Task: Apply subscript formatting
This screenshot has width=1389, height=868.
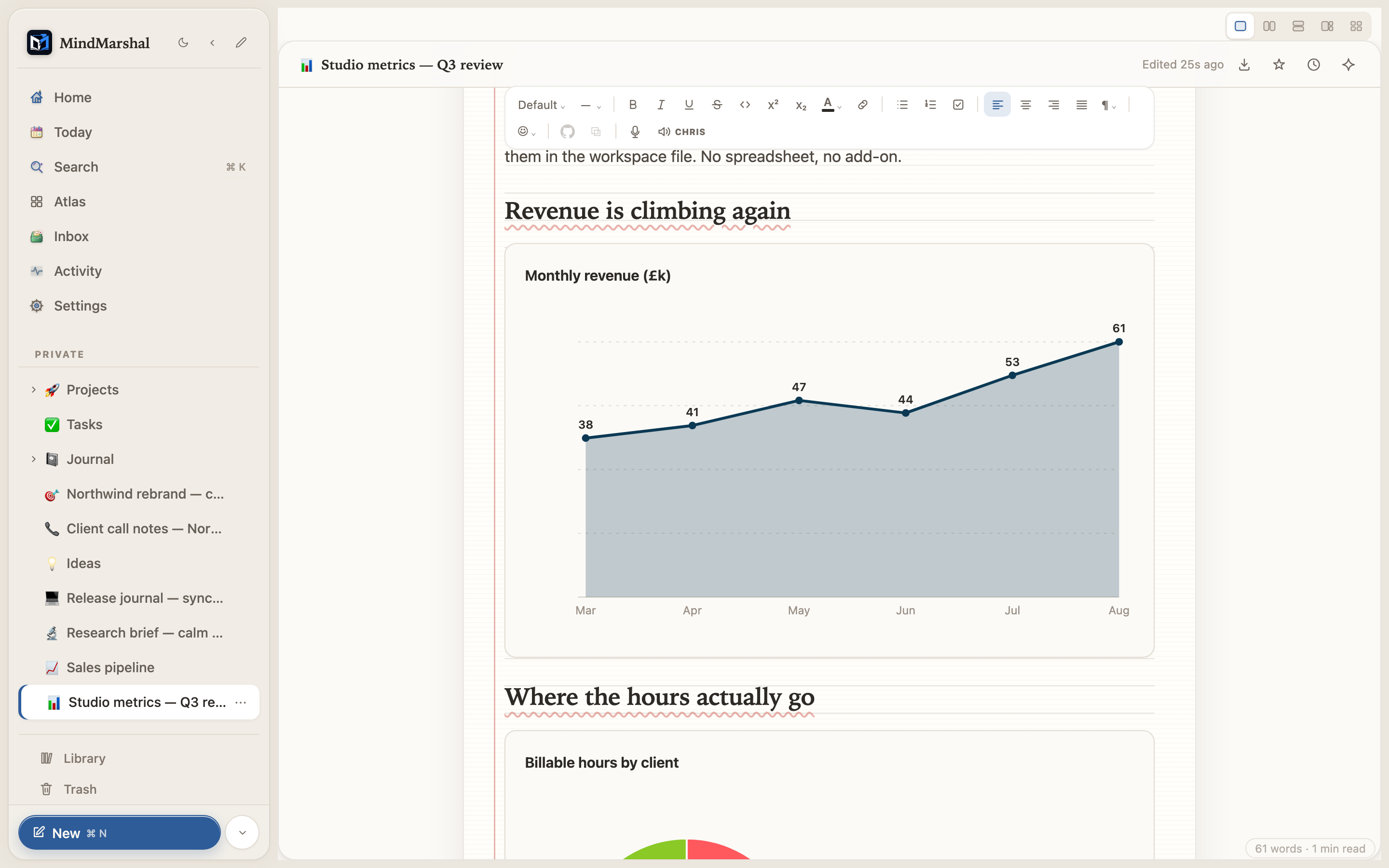Action: [x=801, y=105]
